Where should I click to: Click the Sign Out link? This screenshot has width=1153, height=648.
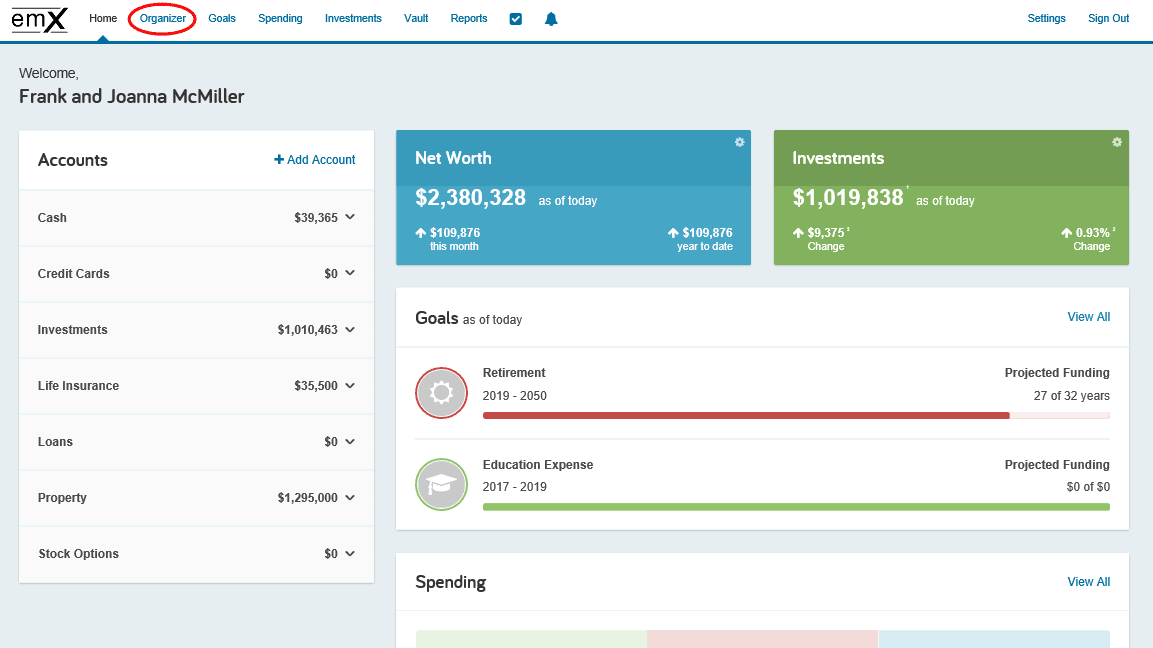(1108, 18)
